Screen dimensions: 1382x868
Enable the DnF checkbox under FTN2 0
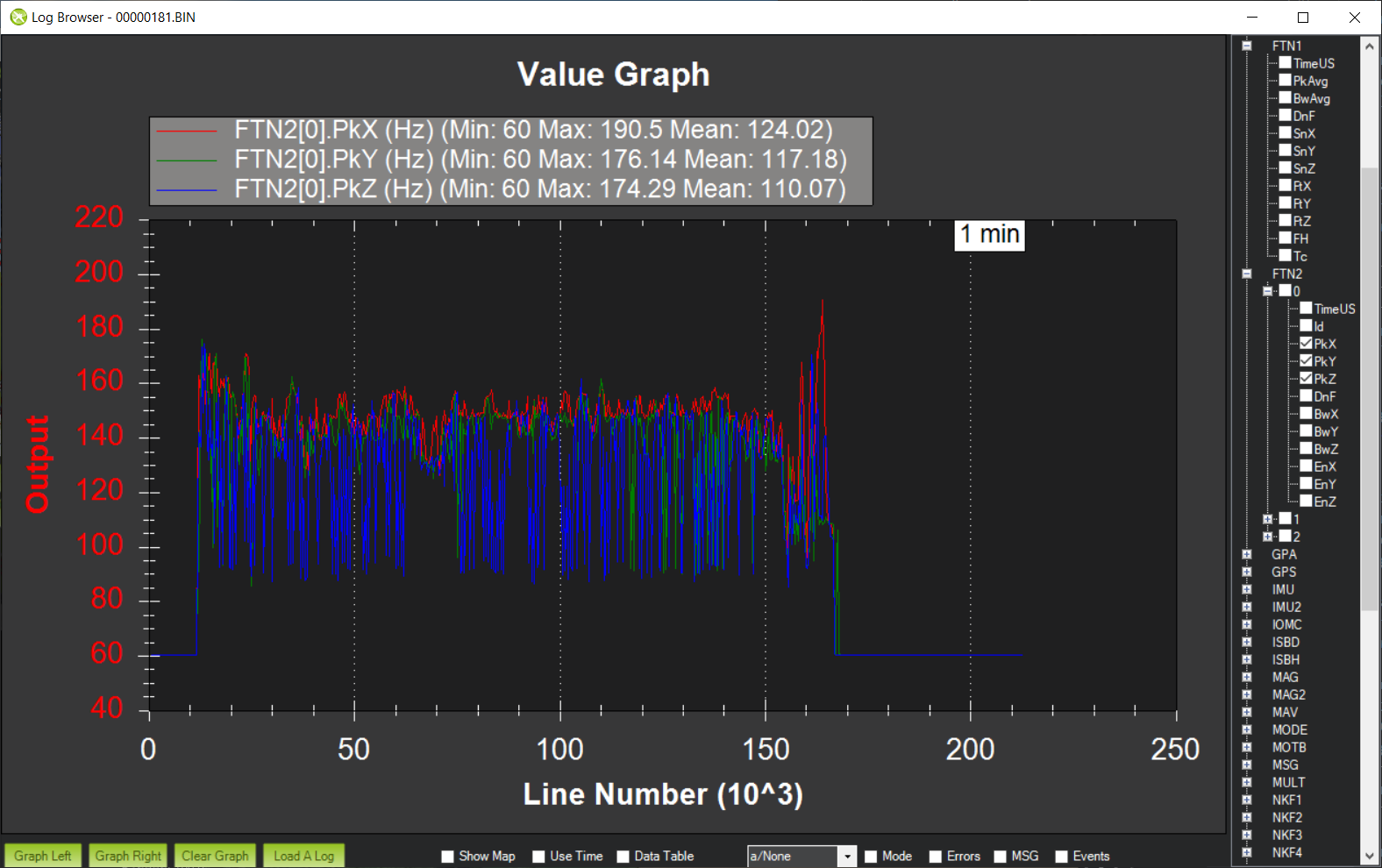click(1306, 396)
